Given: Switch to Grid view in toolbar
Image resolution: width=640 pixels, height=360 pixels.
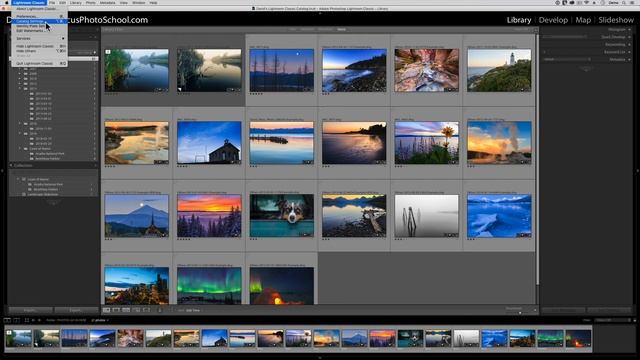Looking at the screenshot, I should point(107,310).
